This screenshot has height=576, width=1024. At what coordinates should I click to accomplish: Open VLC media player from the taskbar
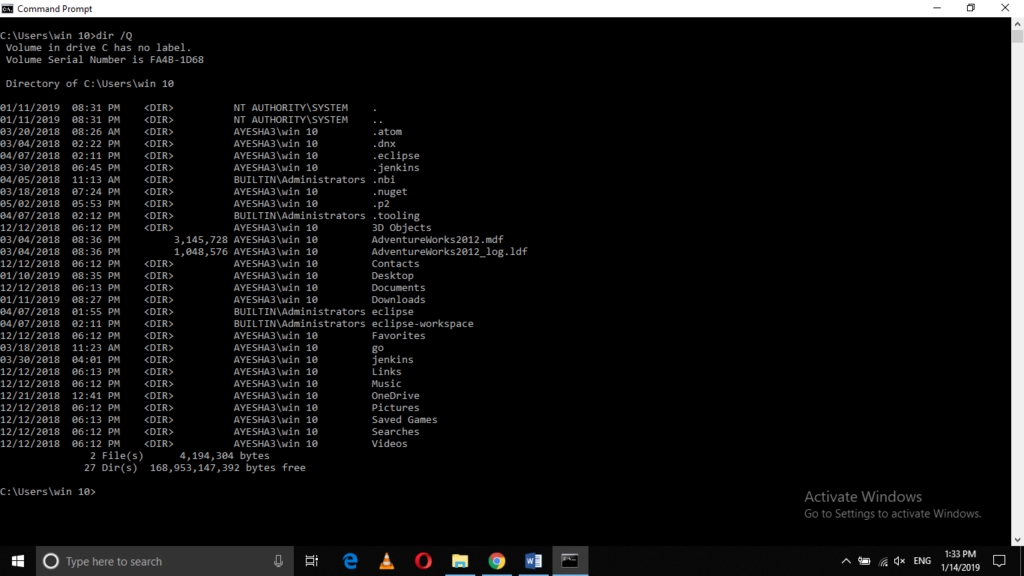(x=387, y=561)
